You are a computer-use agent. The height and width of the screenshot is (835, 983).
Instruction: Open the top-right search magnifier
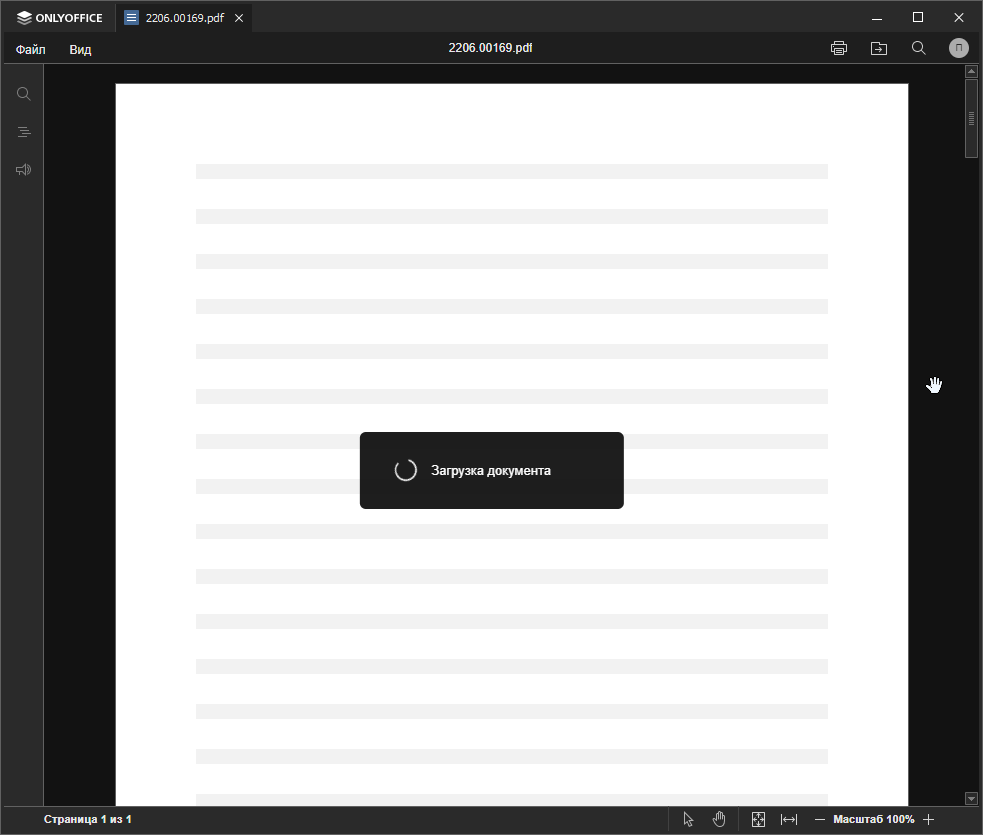coord(918,47)
